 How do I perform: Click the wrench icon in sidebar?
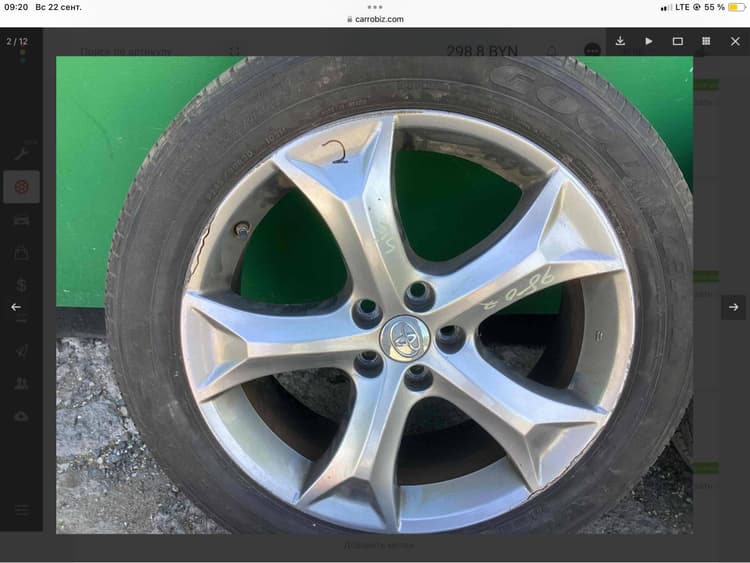click(x=21, y=153)
